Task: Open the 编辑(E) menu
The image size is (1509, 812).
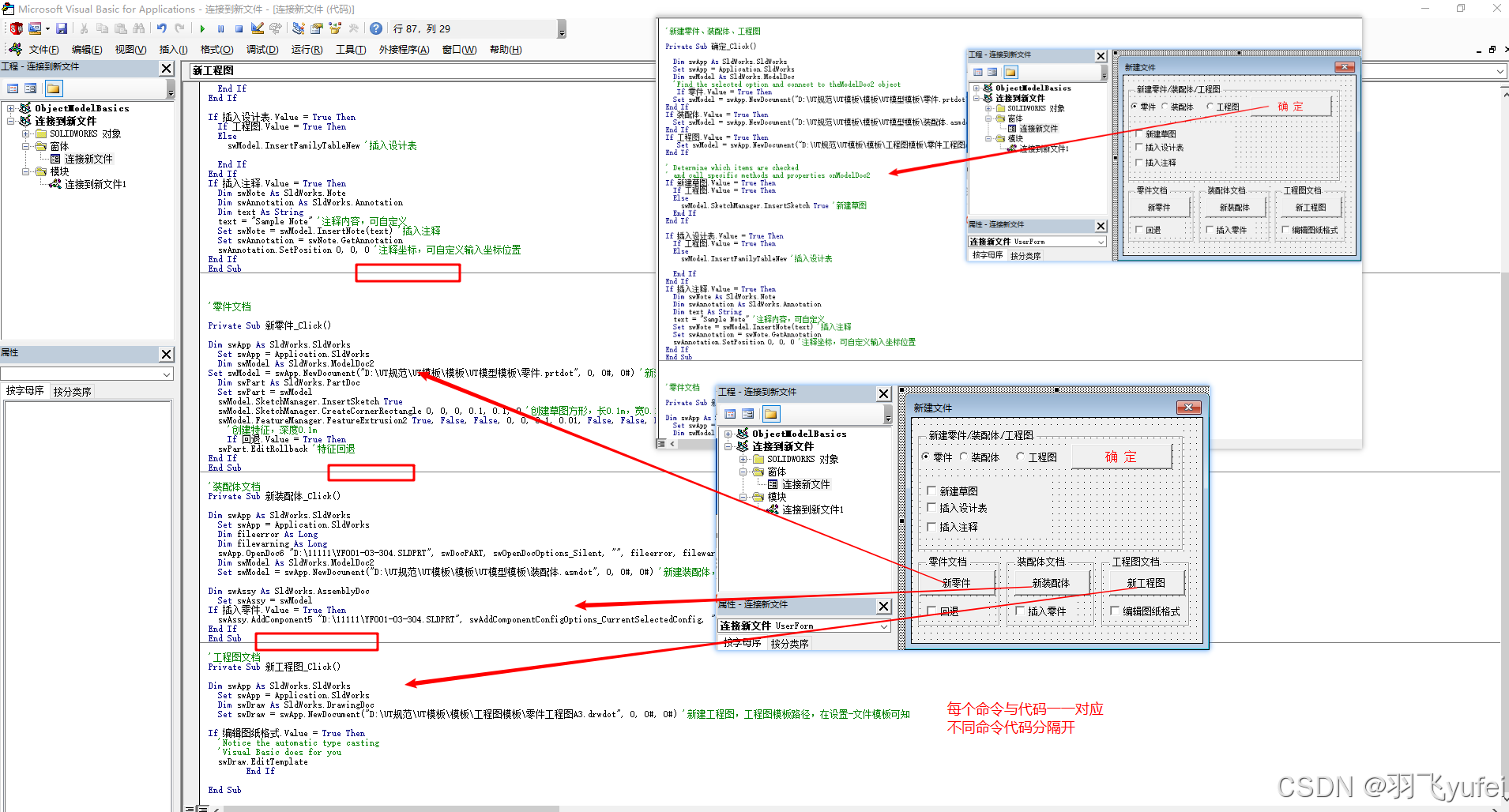Action: click(87, 49)
